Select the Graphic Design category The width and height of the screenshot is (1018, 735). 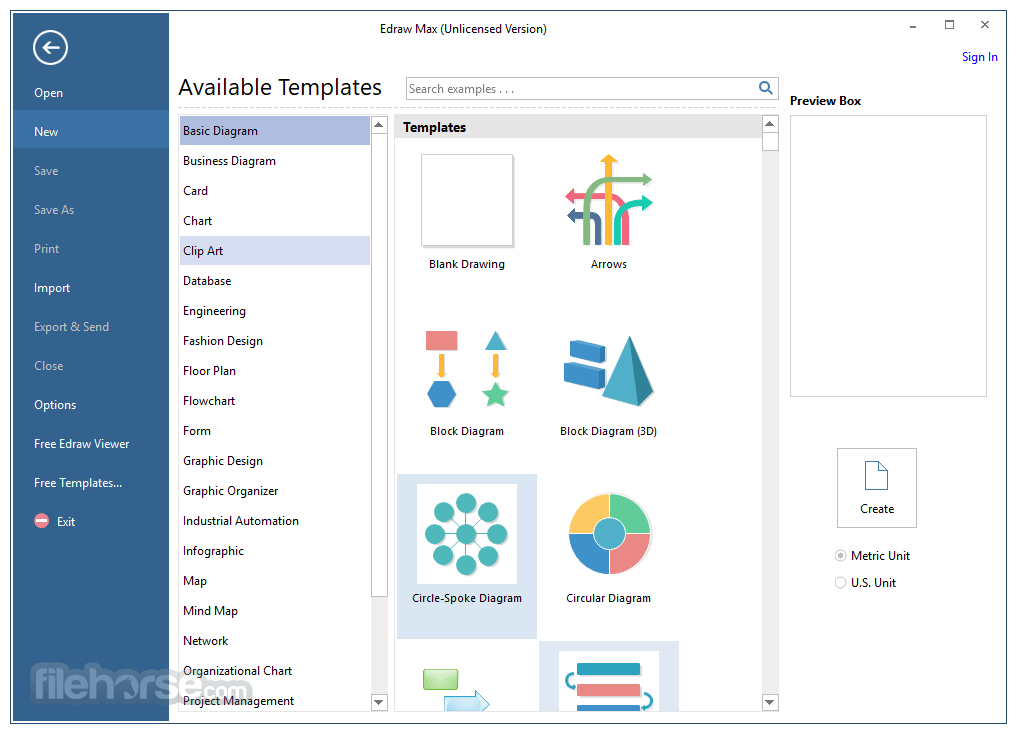coord(275,460)
